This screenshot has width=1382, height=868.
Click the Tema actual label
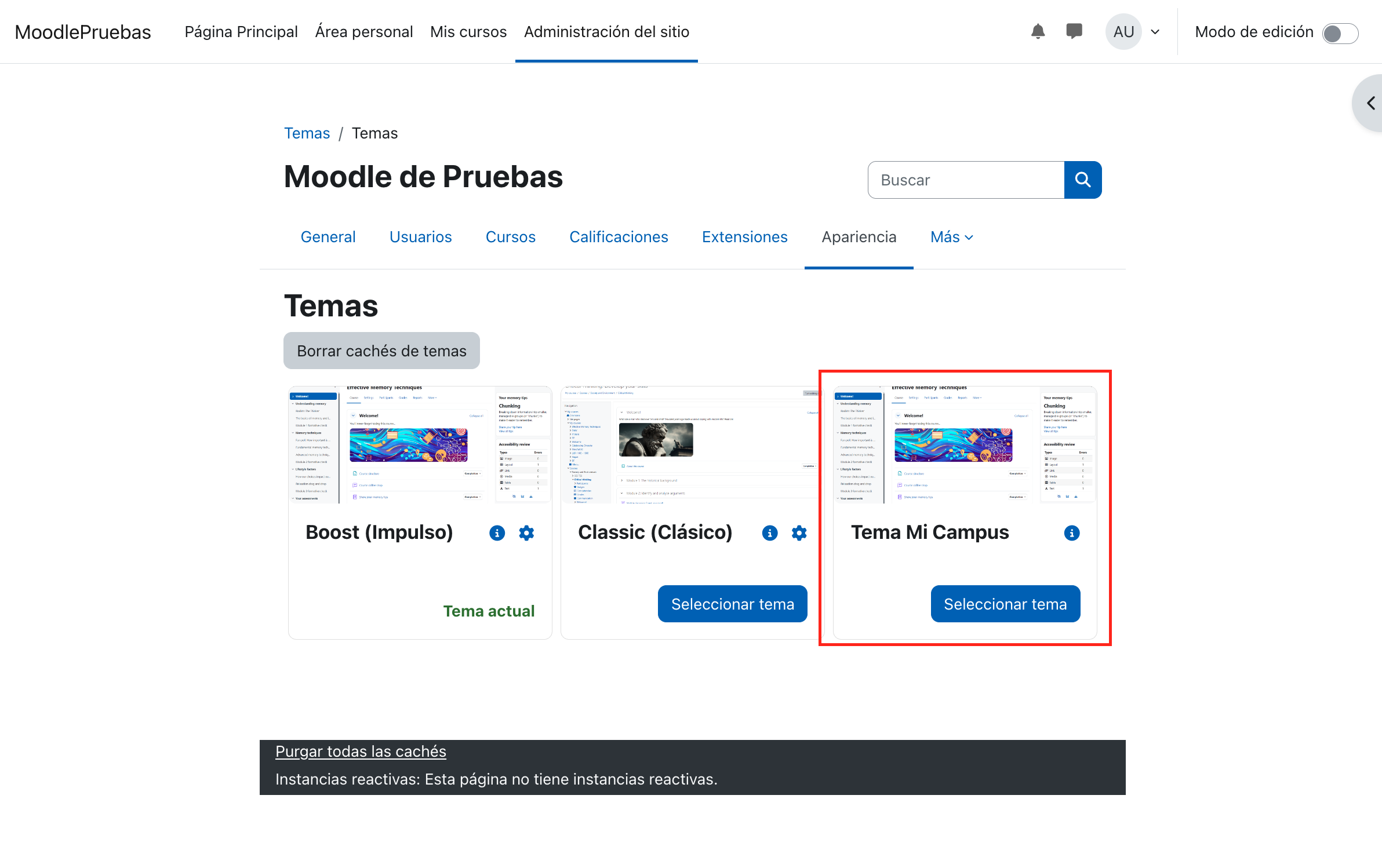[x=489, y=611]
